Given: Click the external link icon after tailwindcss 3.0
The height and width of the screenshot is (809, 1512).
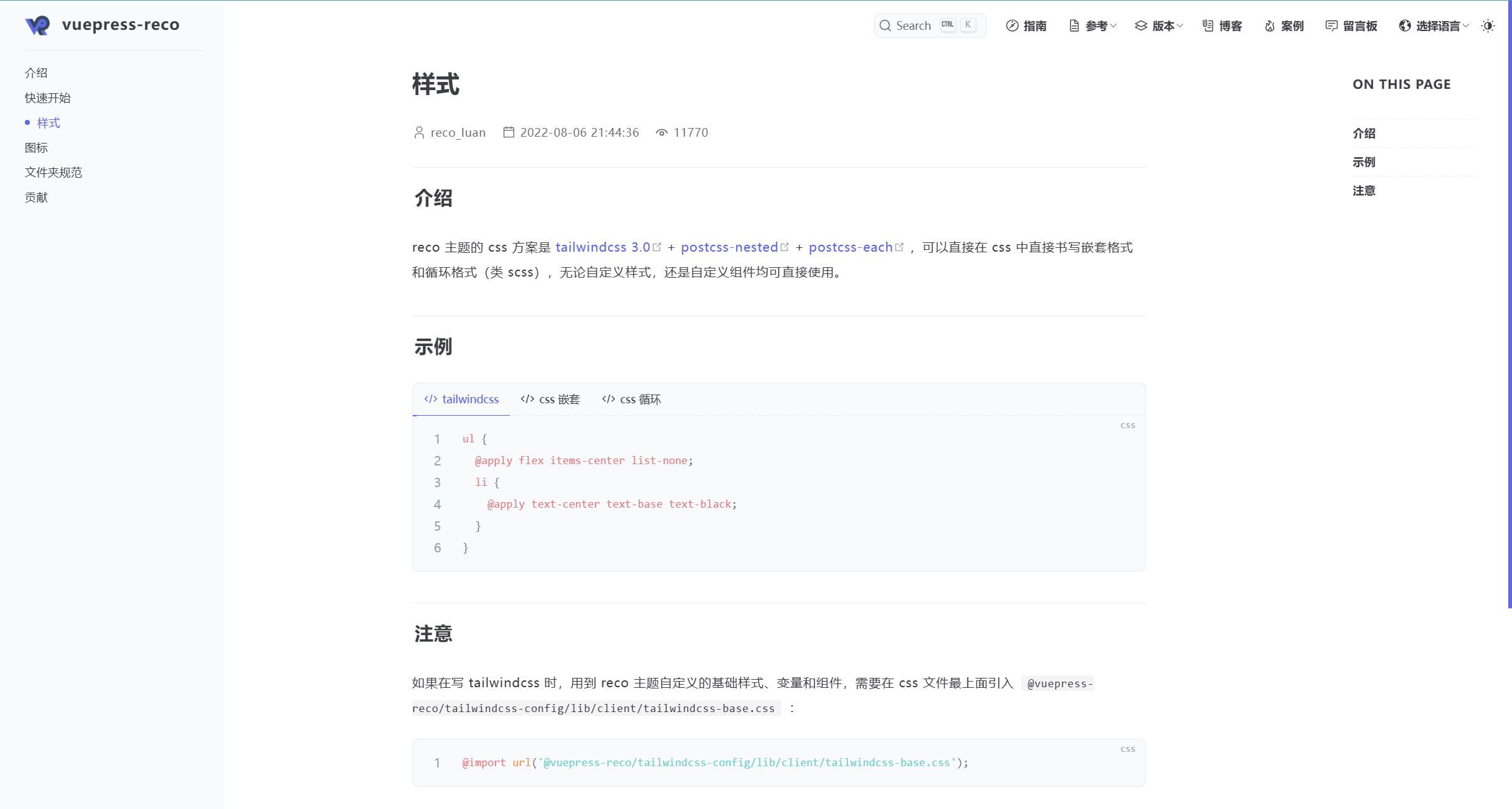Looking at the screenshot, I should 657,247.
